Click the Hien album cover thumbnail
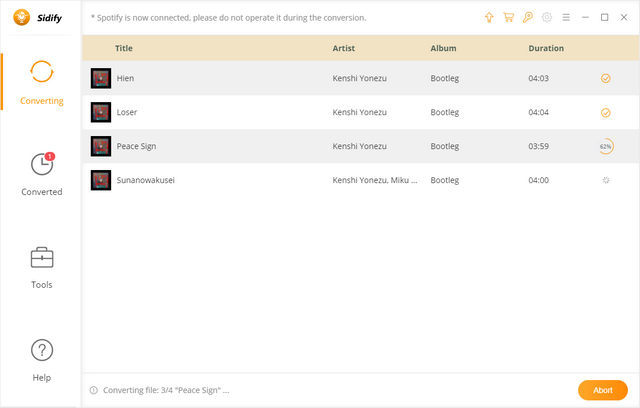640x408 pixels. (101, 78)
